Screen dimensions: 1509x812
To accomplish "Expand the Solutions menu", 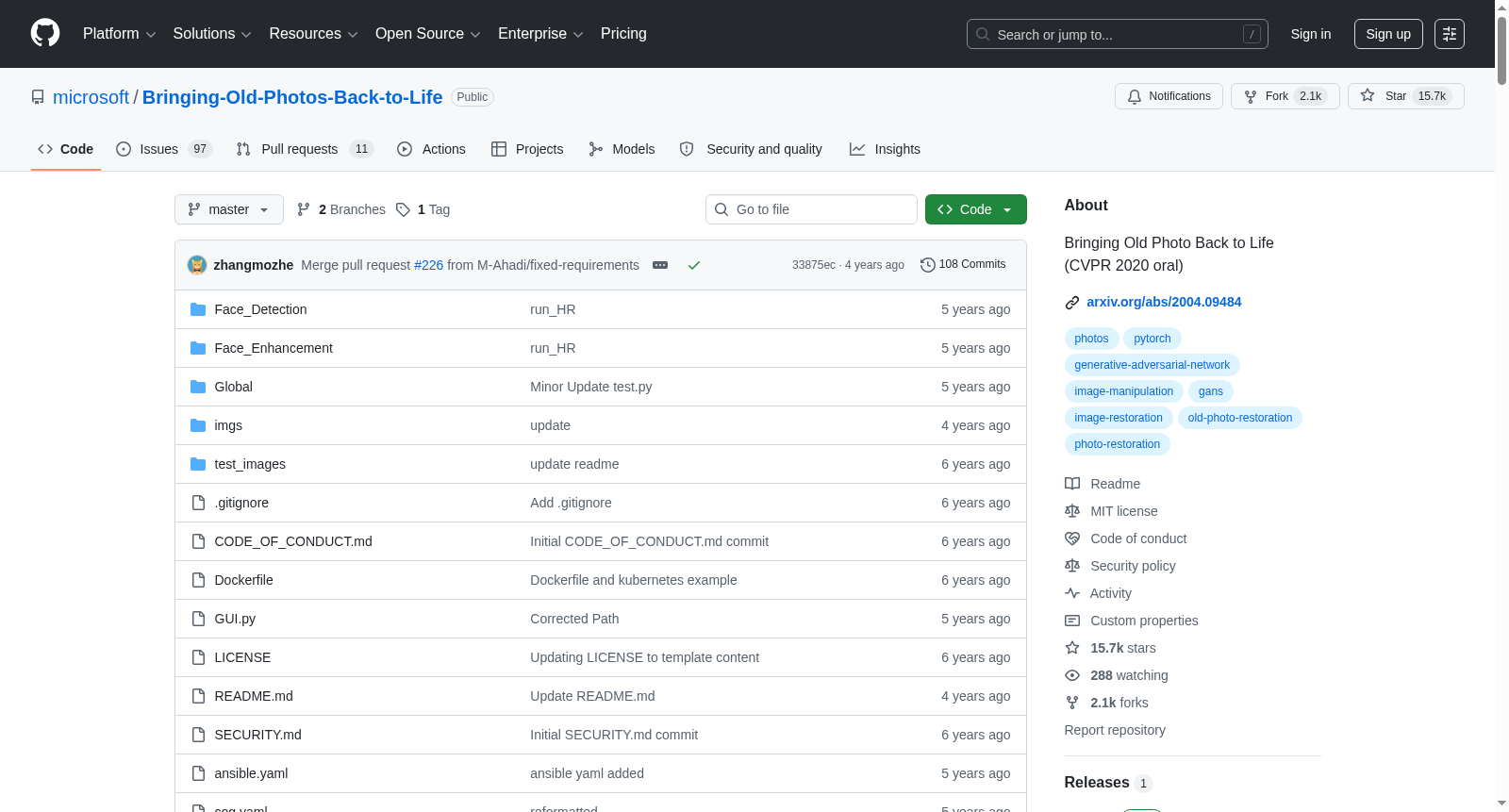I will 212,34.
